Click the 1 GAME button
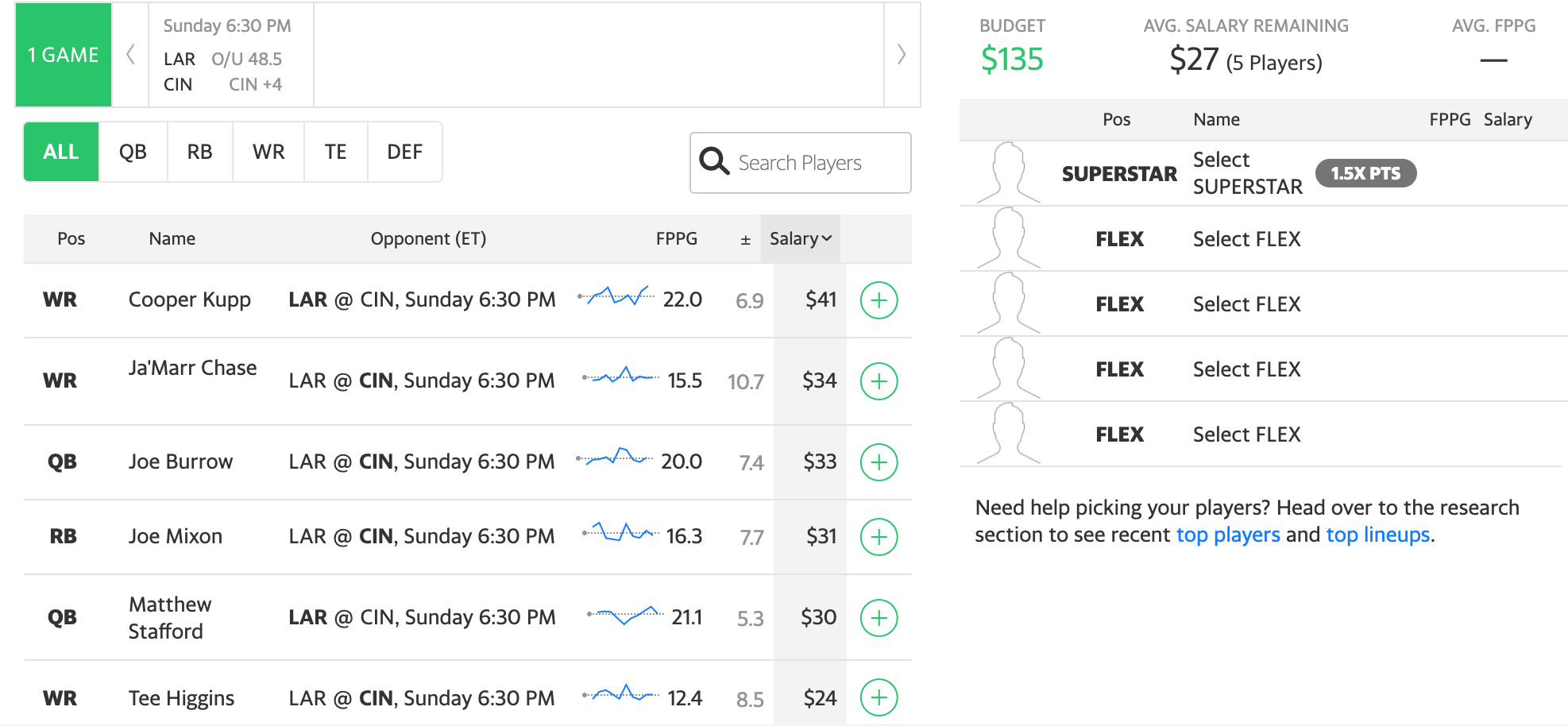This screenshot has height=726, width=1568. 64,55
